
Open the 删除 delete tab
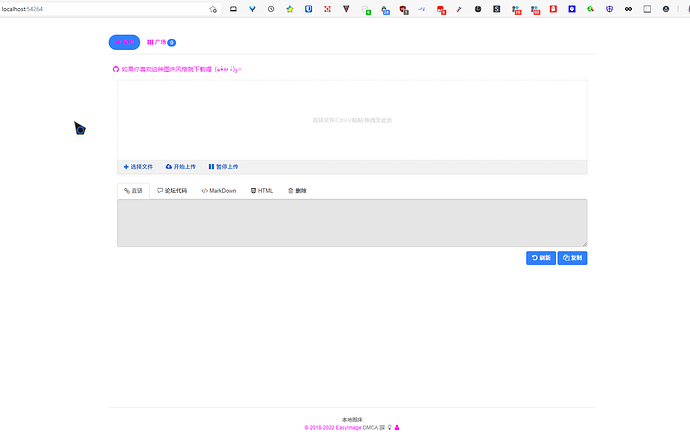pos(297,190)
